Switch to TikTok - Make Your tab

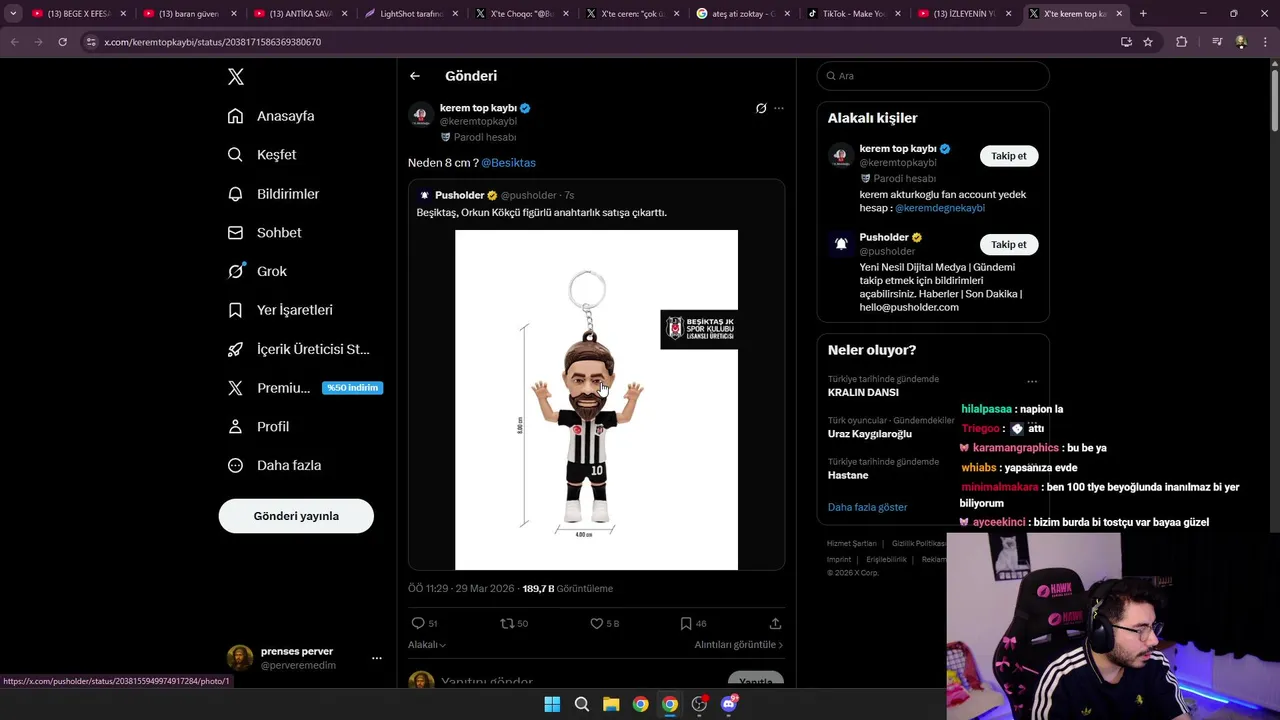853,14
